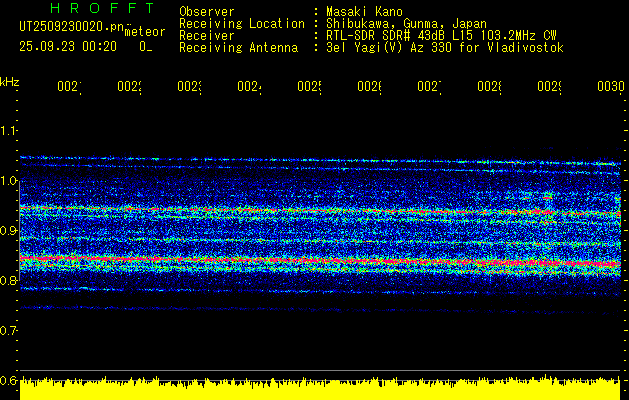Click the Receiving Location label

tap(242, 24)
